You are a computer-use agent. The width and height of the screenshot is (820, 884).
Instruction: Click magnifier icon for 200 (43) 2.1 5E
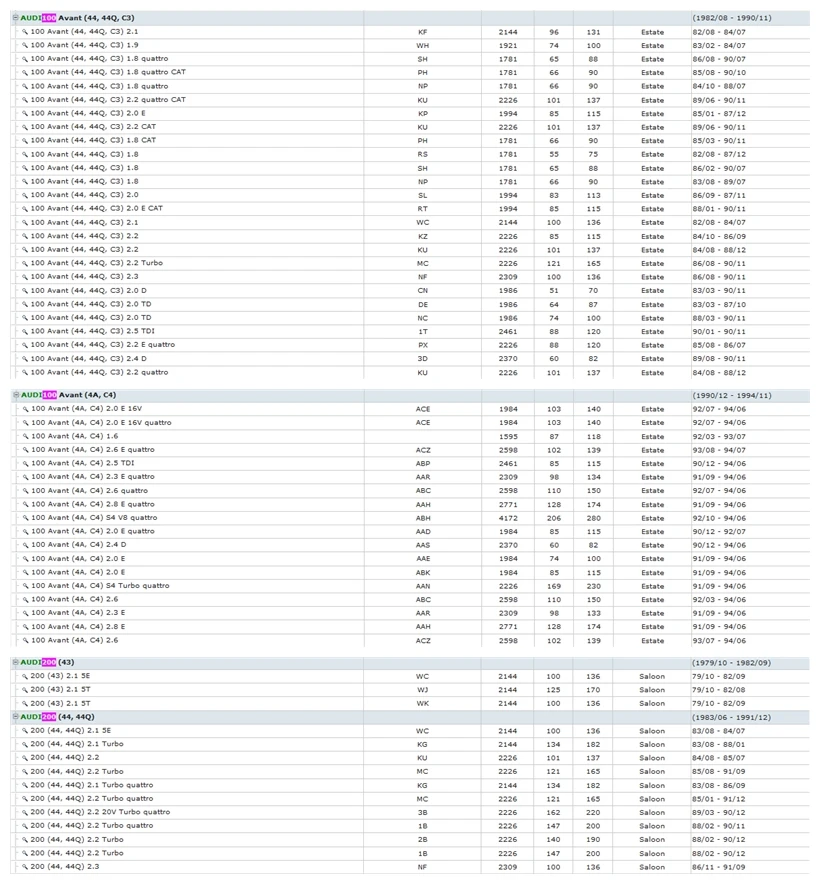point(25,677)
